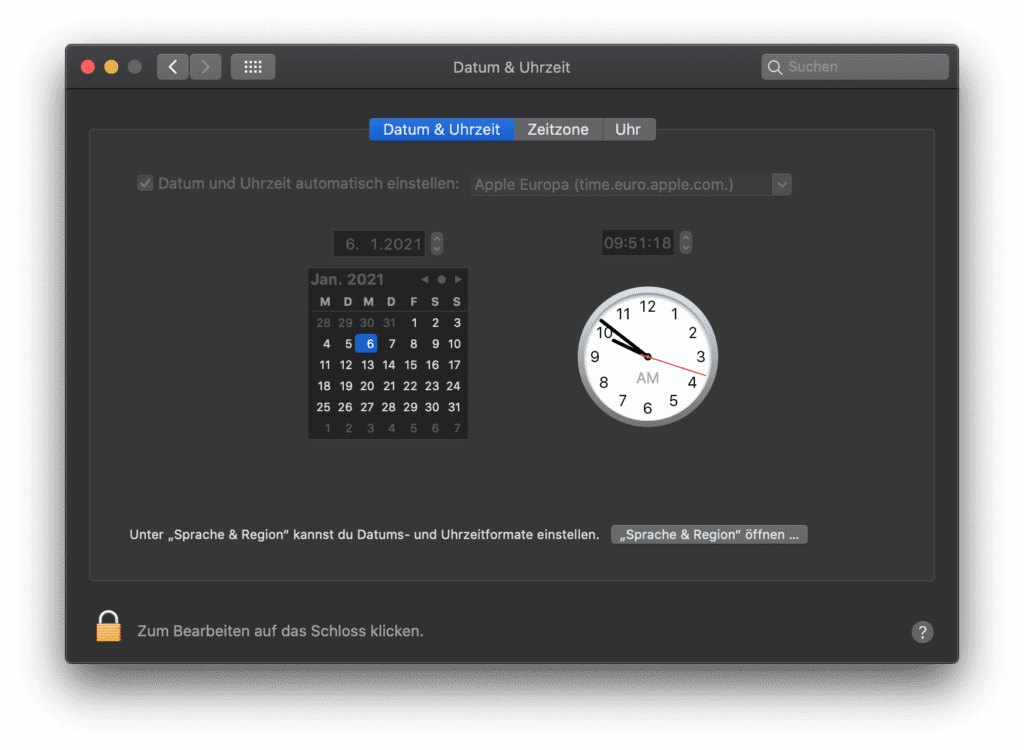Open the help question mark

pyautogui.click(x=922, y=632)
